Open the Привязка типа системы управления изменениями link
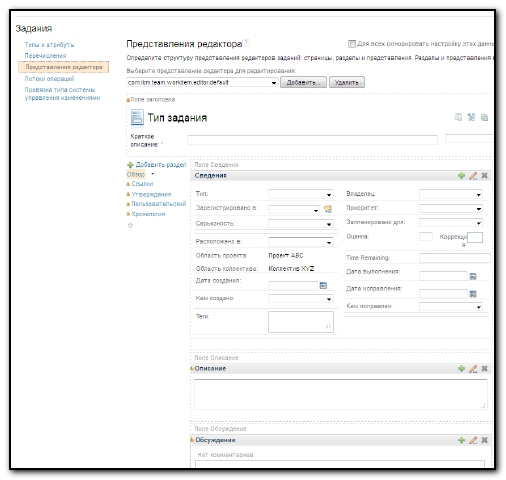Image resolution: width=506 pixels, height=480 pixels. click(x=62, y=94)
